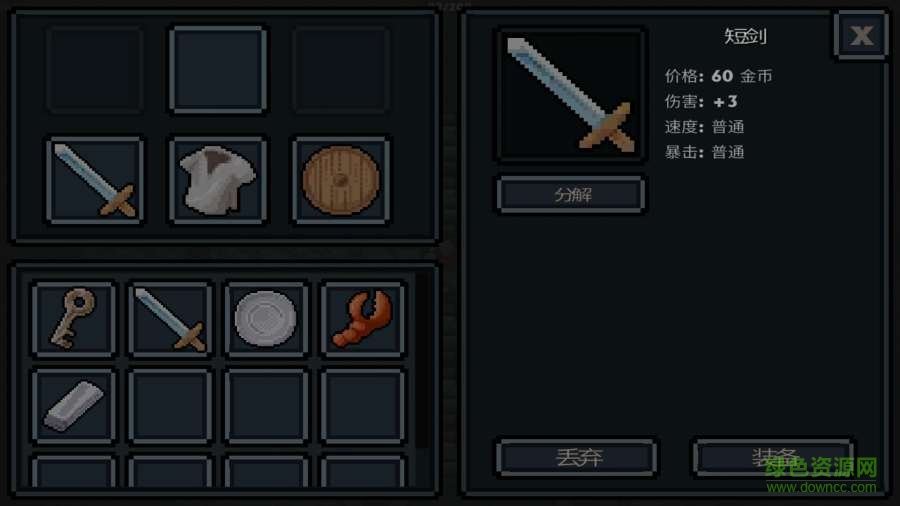
Task: Select the equipped short sword slot
Action: point(95,180)
